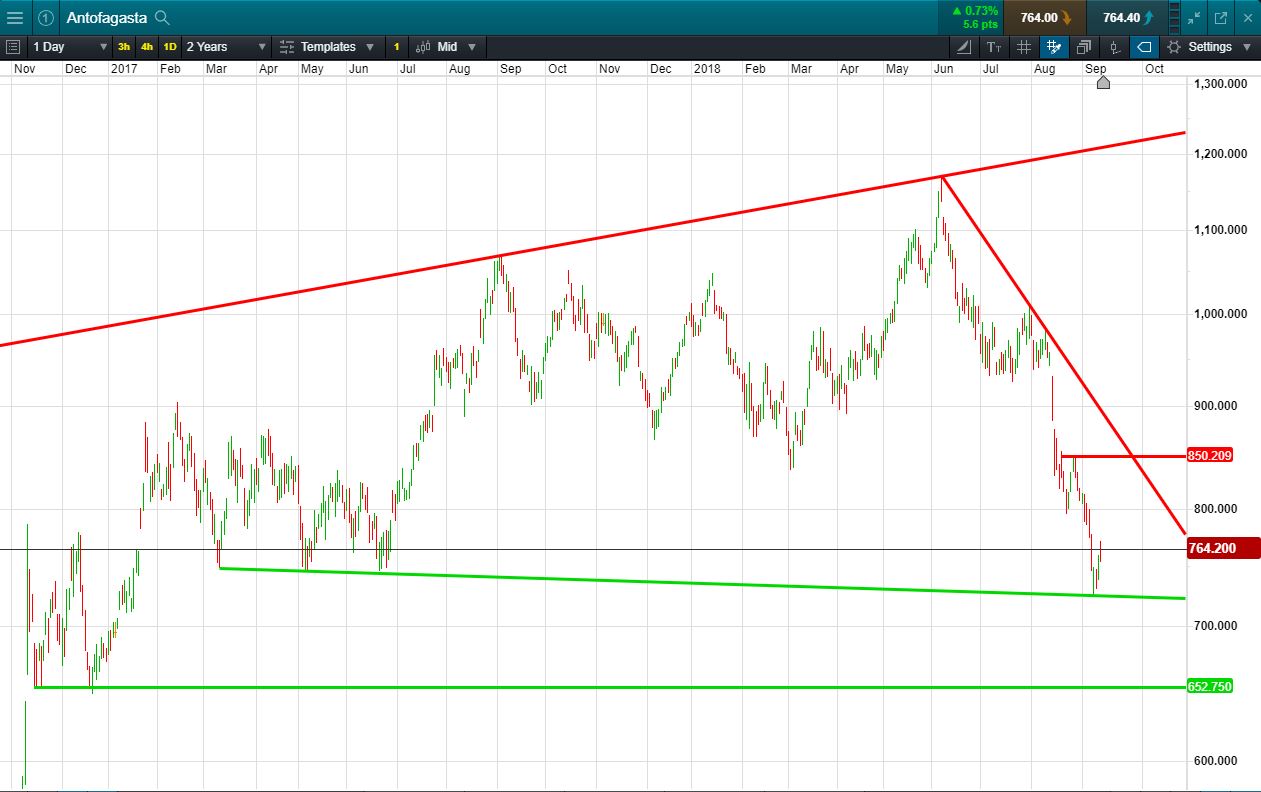The height and width of the screenshot is (792, 1261).
Task: Click the 2017 label on the time axis
Action: pos(124,69)
